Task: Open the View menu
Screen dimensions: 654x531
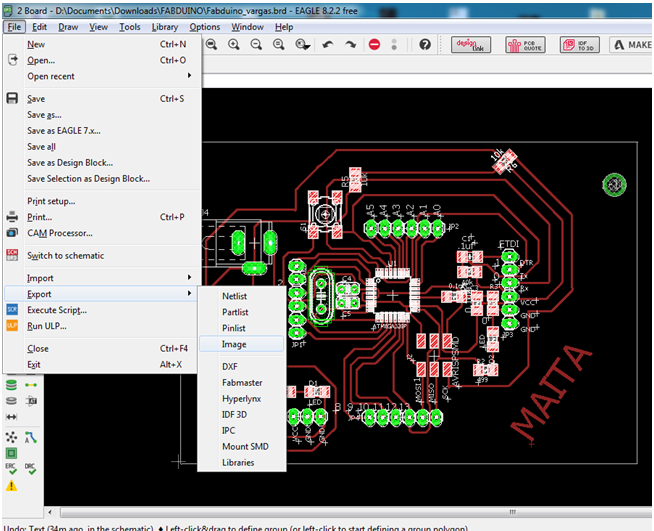Action: coord(98,27)
